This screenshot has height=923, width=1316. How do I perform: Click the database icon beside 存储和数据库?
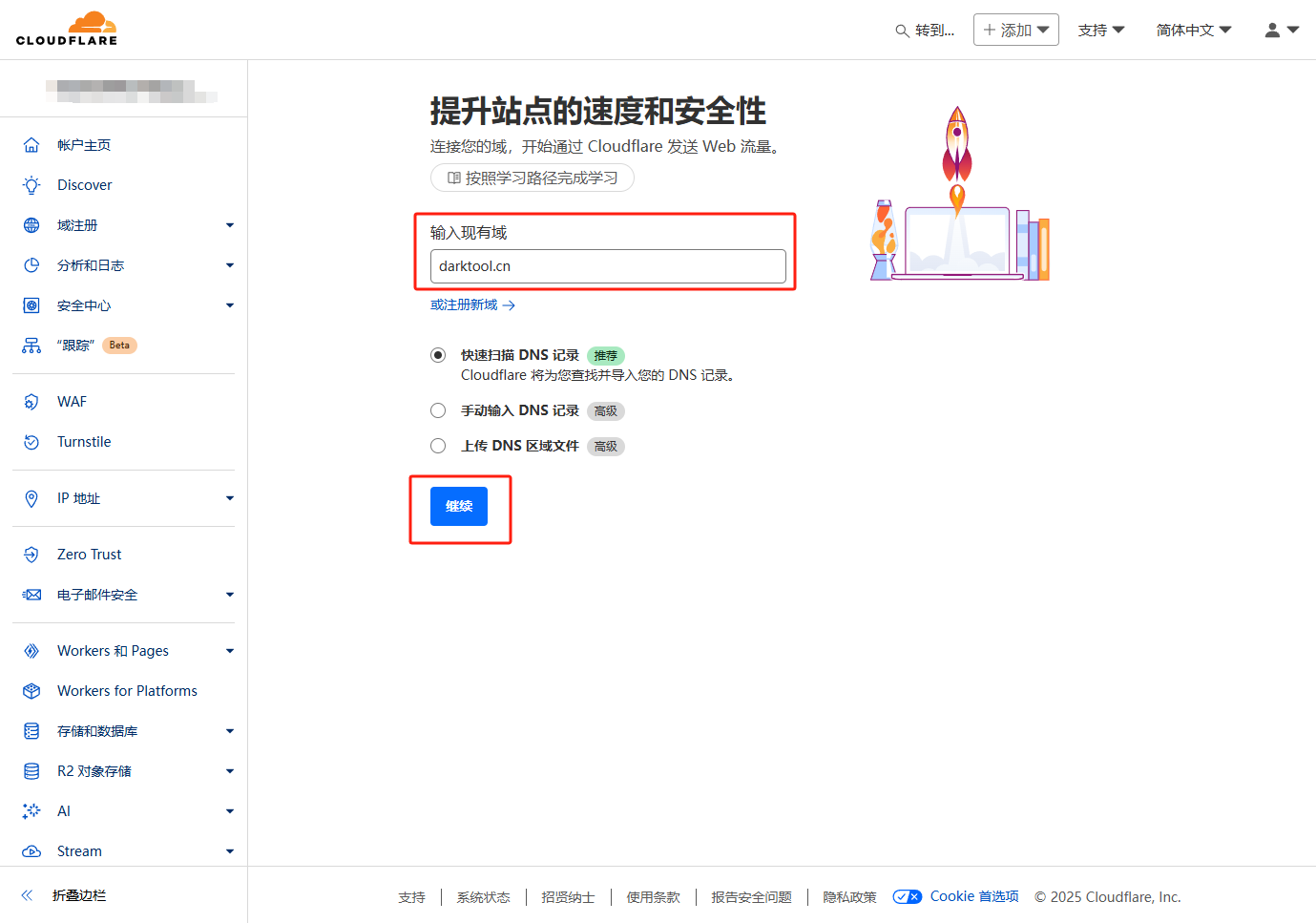(31, 731)
